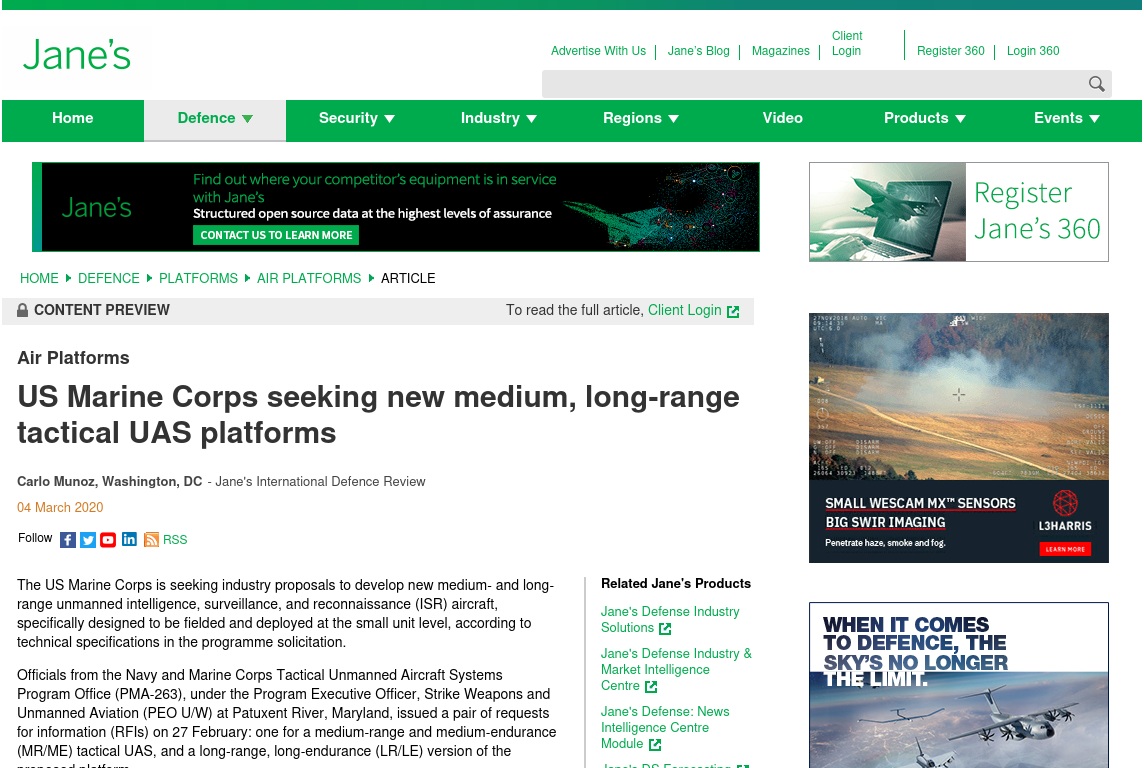The width and height of the screenshot is (1144, 768).
Task: Click external-link icon after News Intelligence Centre Module
Action: click(x=655, y=745)
